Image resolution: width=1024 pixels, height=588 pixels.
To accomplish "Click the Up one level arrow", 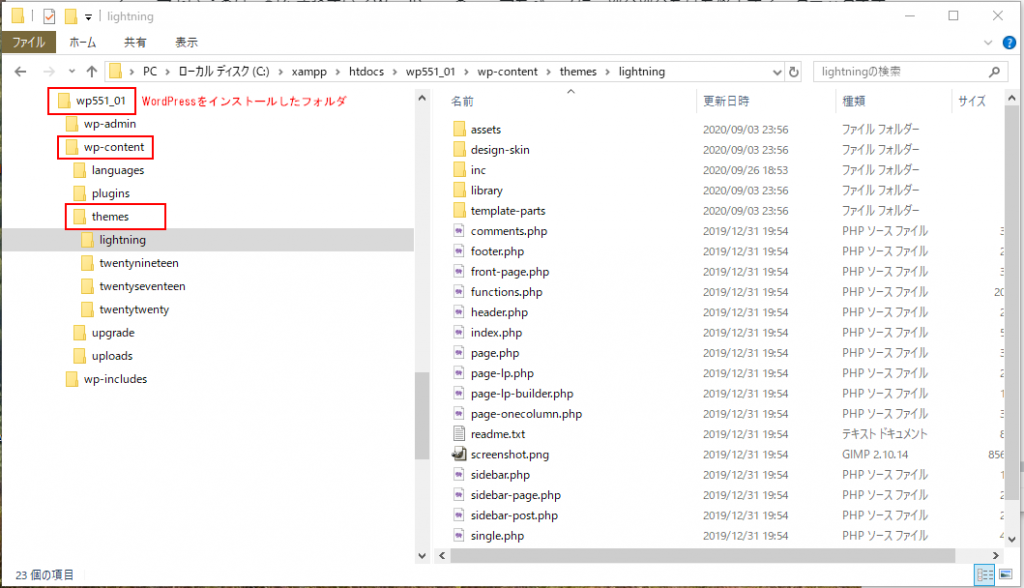I will (x=92, y=72).
